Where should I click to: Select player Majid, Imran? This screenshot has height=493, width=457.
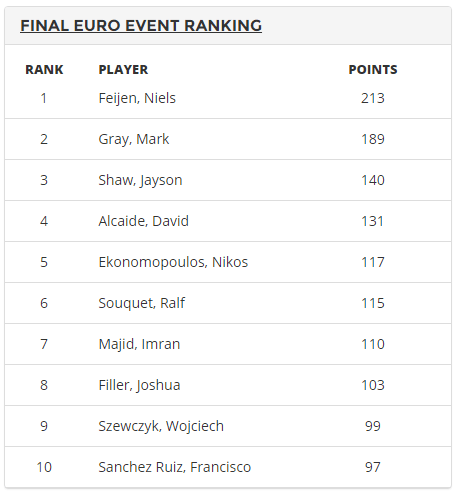click(139, 344)
